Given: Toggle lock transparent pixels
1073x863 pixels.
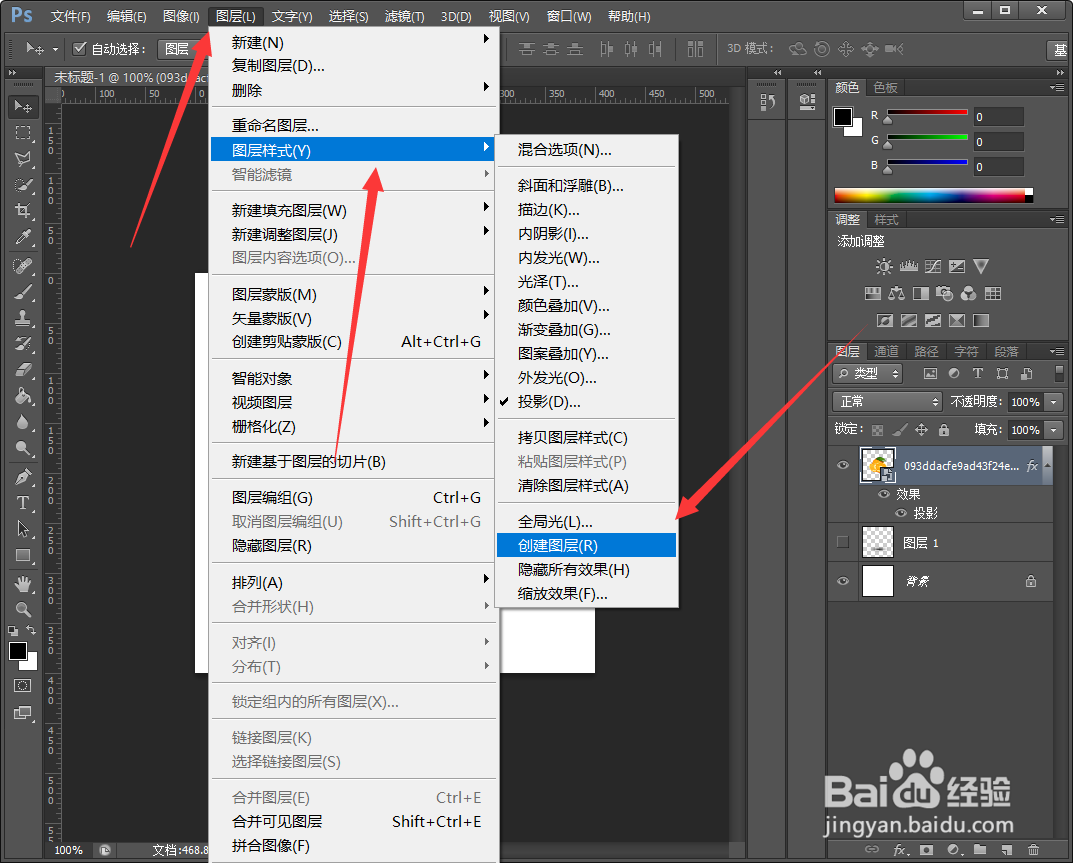Looking at the screenshot, I should [877, 430].
